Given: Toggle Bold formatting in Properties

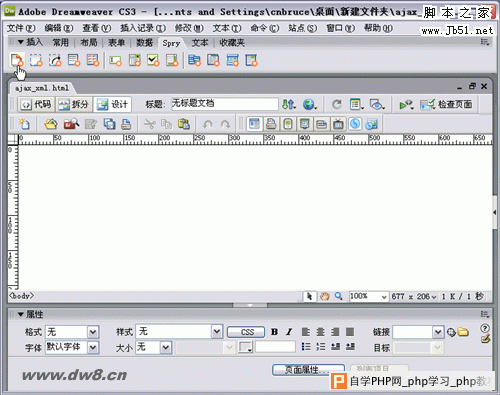Looking at the screenshot, I should coord(274,332).
